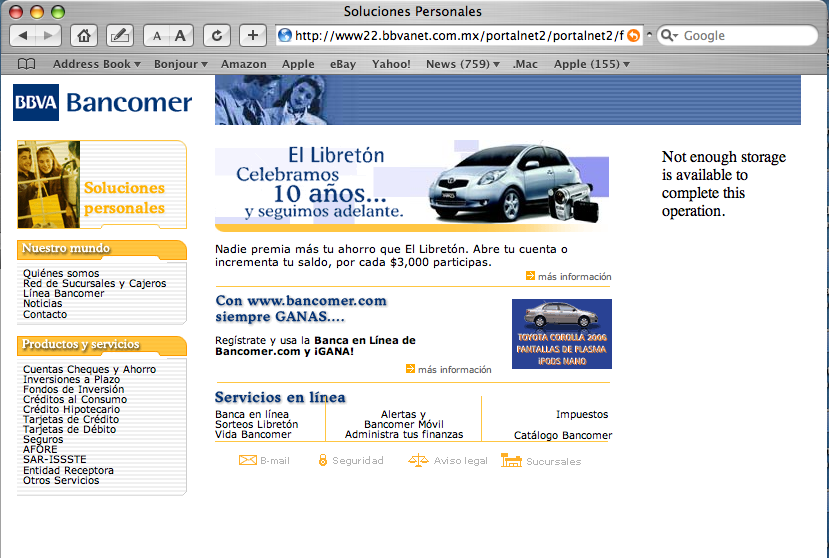Screen dimensions: 829x558
Task: Expand the Apple (155) bookmarks menu
Action: 592,64
